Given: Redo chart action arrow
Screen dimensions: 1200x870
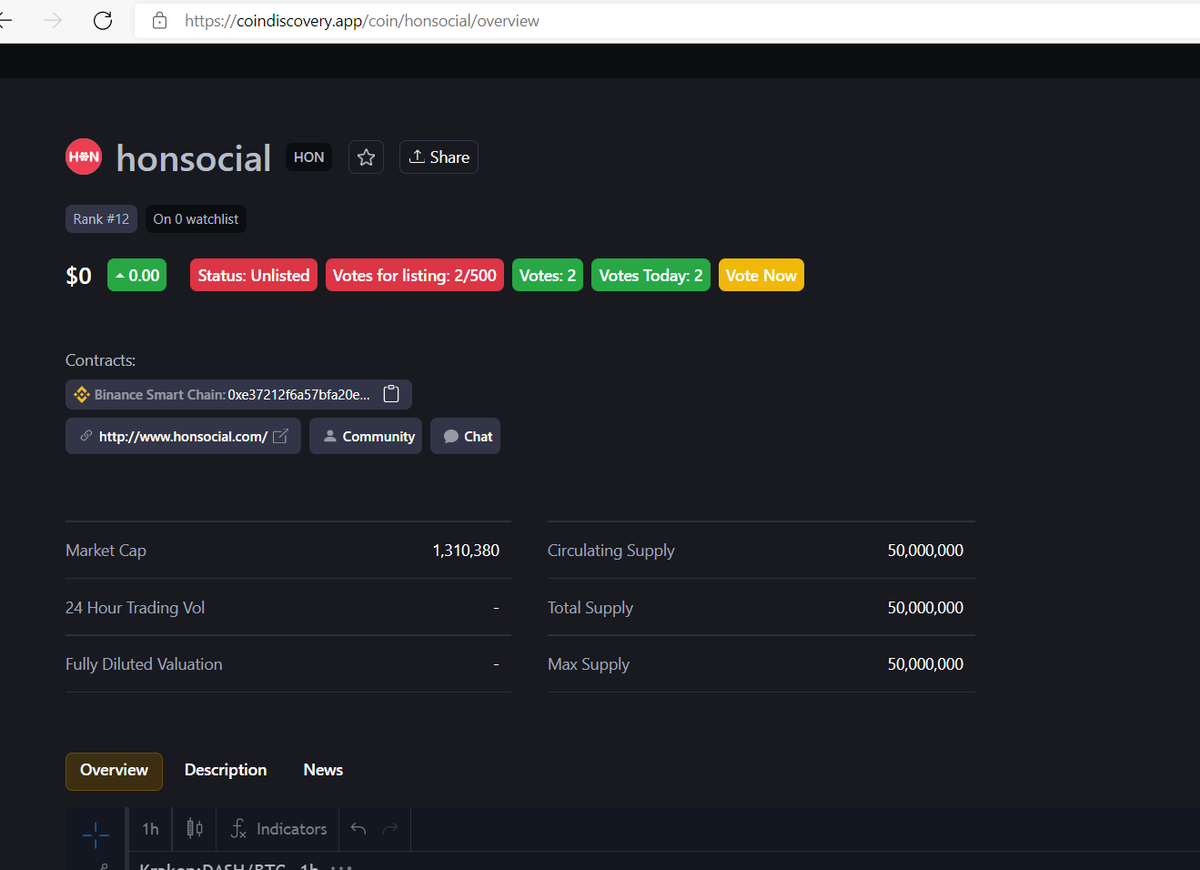Looking at the screenshot, I should (390, 829).
